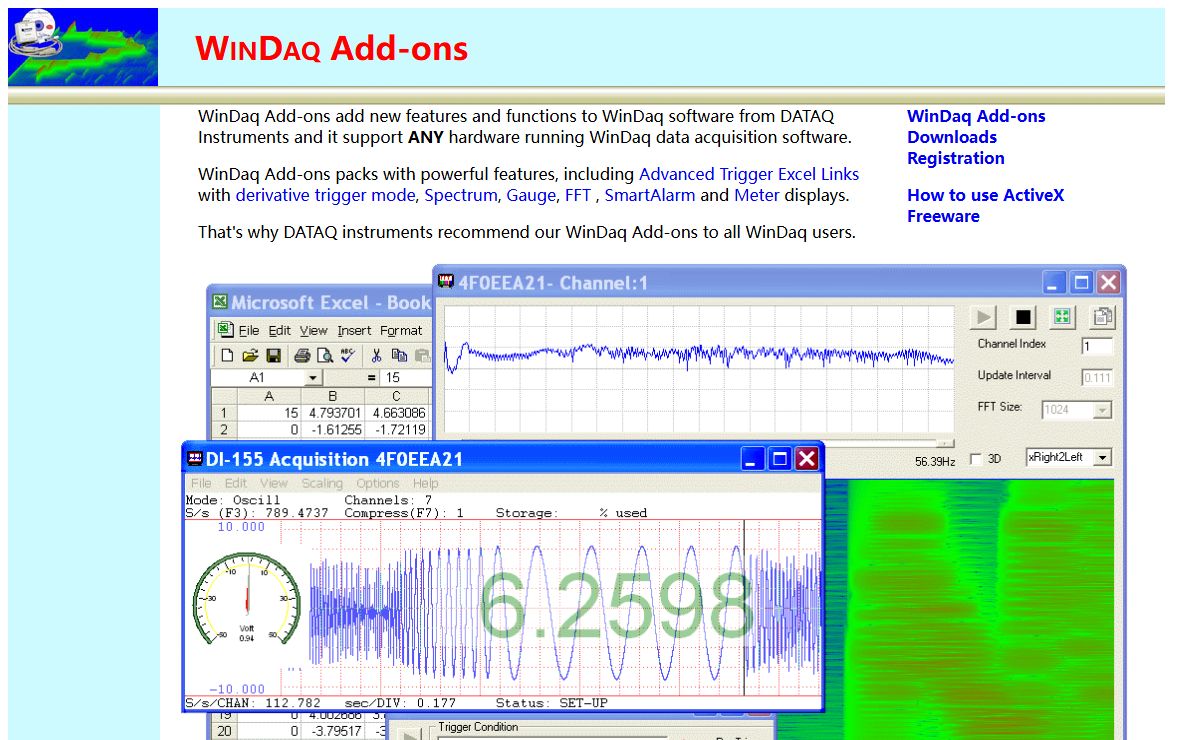The height and width of the screenshot is (740, 1200).
Task: Open Excel Insert menu
Action: 354,330
